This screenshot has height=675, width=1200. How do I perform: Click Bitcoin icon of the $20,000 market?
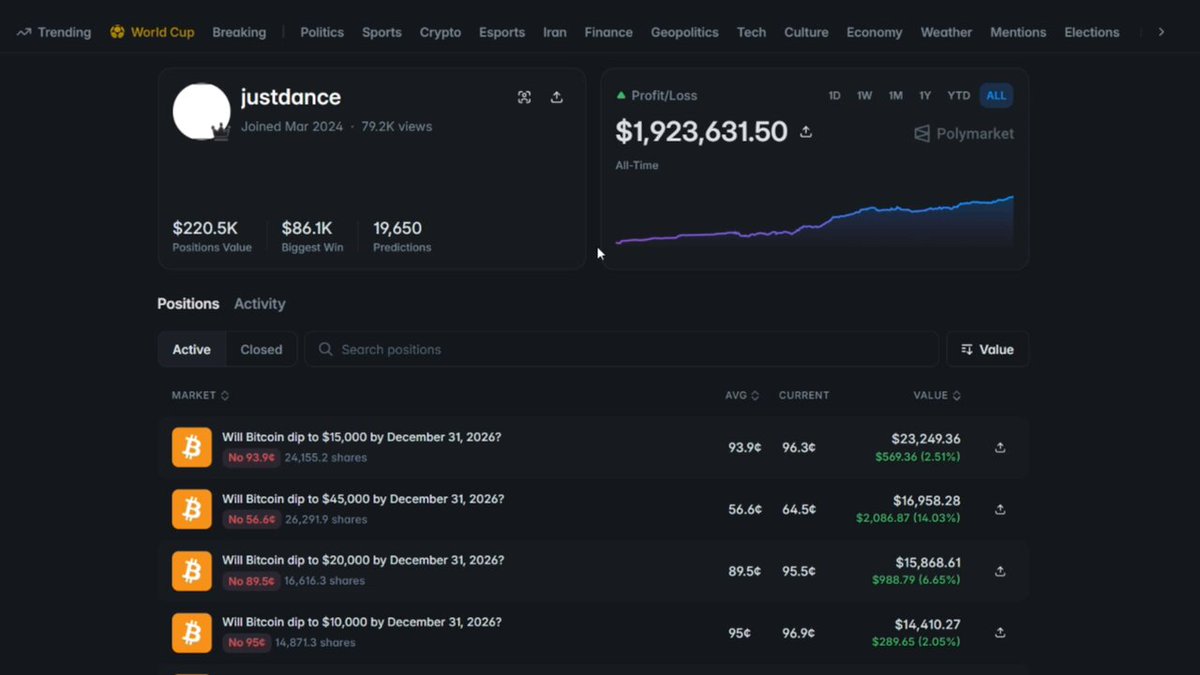coord(192,571)
